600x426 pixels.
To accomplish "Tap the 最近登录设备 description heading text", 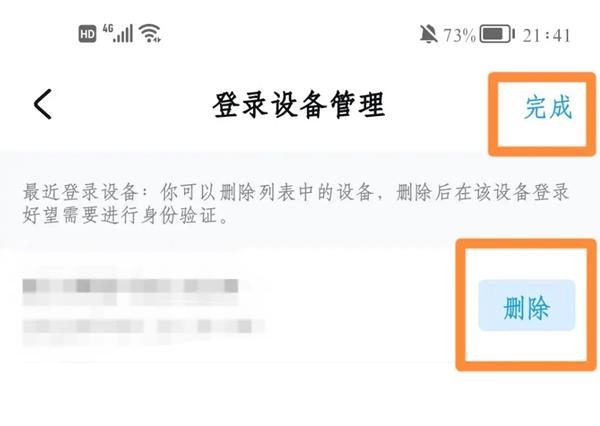I will [81, 192].
